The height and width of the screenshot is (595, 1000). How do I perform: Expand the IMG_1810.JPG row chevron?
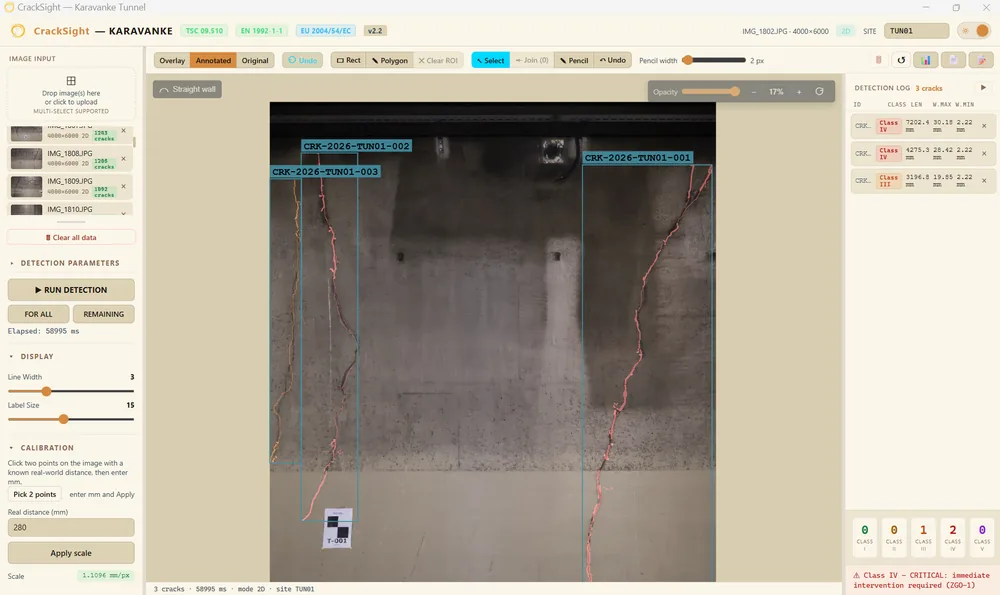coord(124,213)
